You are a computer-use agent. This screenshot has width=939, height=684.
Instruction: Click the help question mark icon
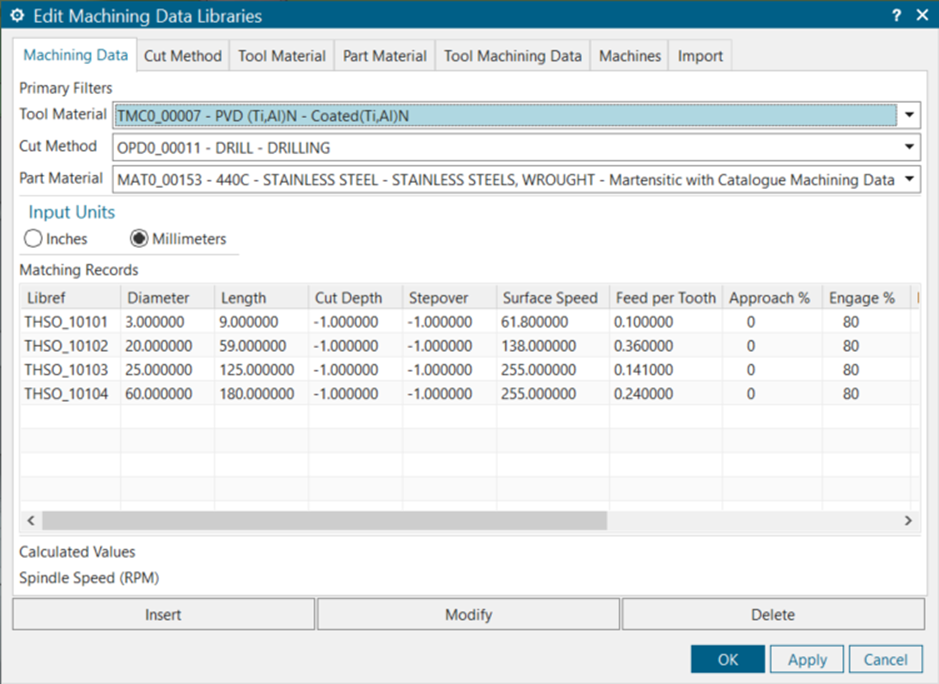(896, 16)
